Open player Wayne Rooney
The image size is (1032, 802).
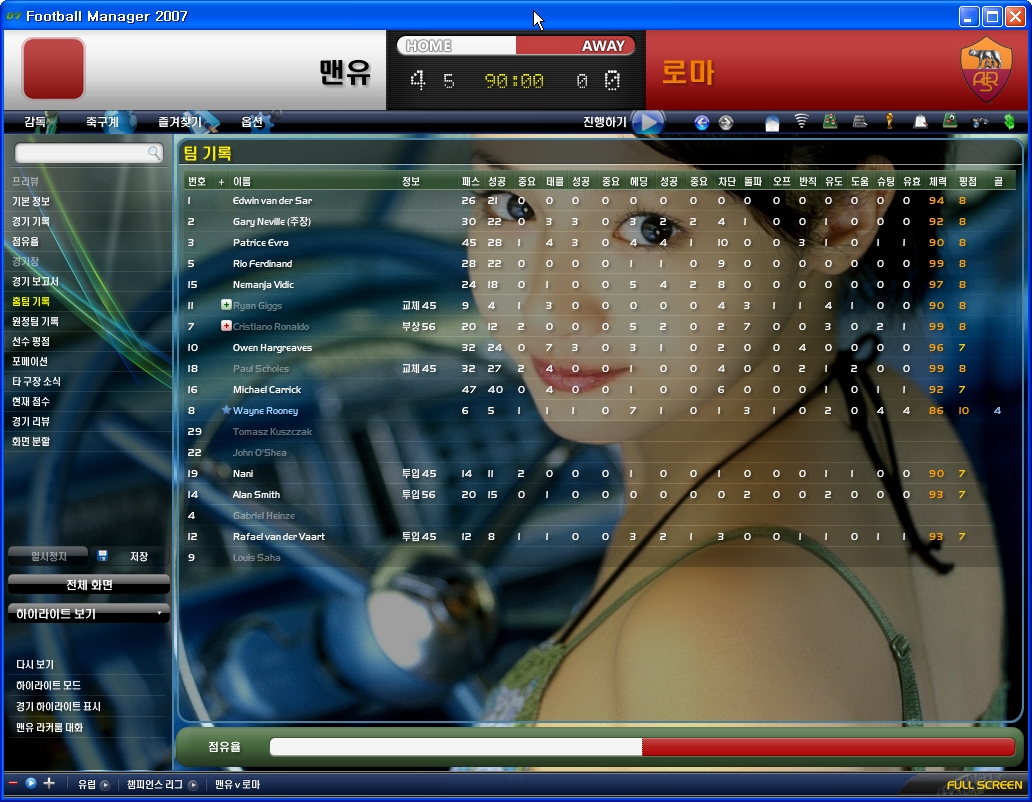pos(265,411)
